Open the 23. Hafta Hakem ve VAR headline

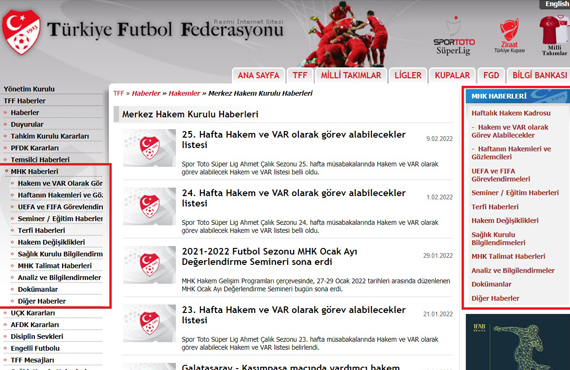pyautogui.click(x=293, y=315)
